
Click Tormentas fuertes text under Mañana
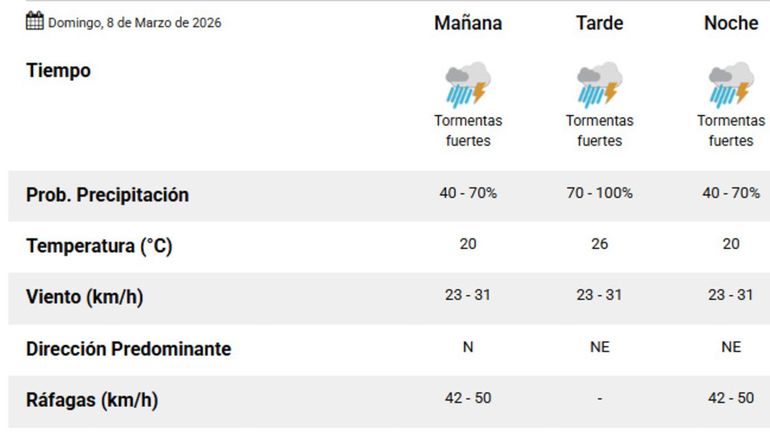pos(468,131)
